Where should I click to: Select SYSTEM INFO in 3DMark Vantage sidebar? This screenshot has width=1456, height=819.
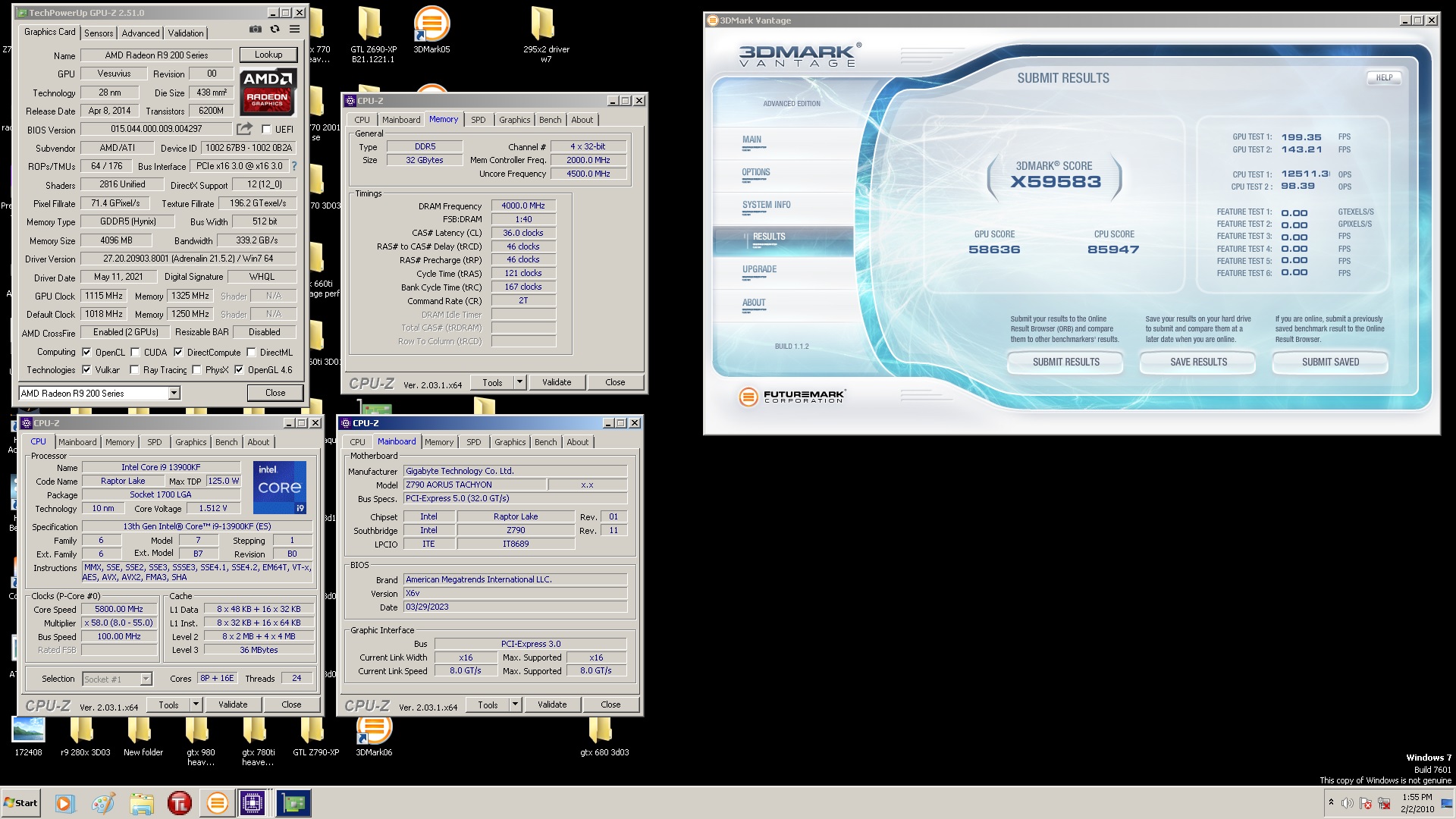[x=766, y=205]
